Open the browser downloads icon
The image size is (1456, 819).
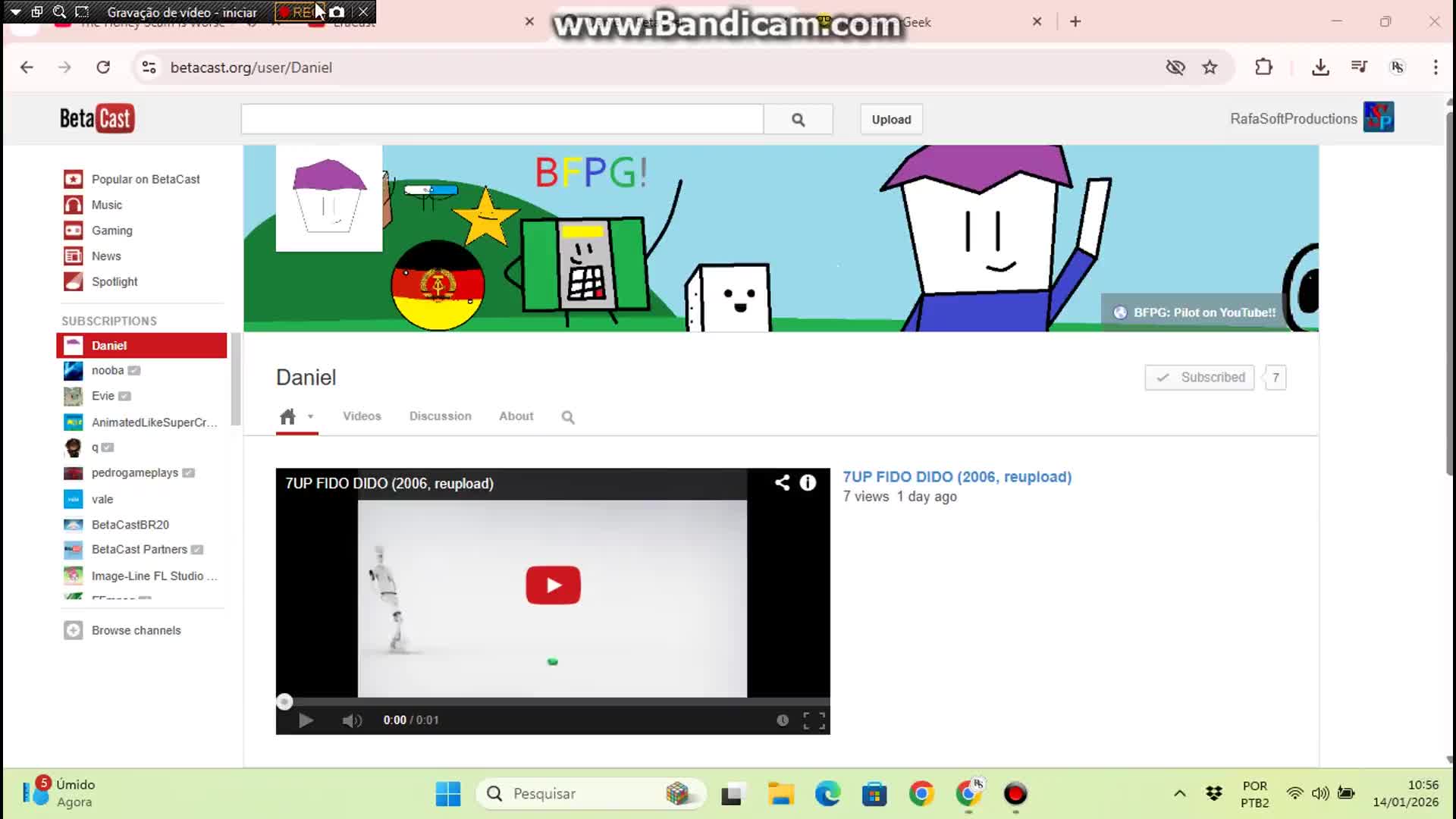tap(1320, 67)
